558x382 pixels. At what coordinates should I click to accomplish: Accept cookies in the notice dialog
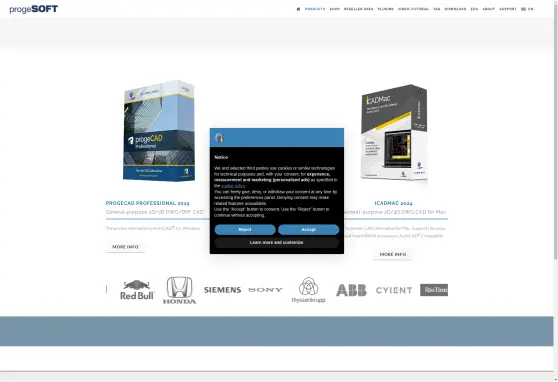coord(309,230)
